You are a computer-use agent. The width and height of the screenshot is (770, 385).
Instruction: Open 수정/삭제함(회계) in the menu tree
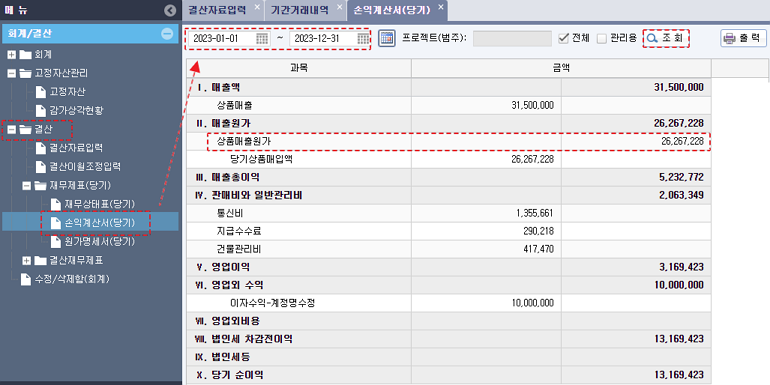pos(72,279)
